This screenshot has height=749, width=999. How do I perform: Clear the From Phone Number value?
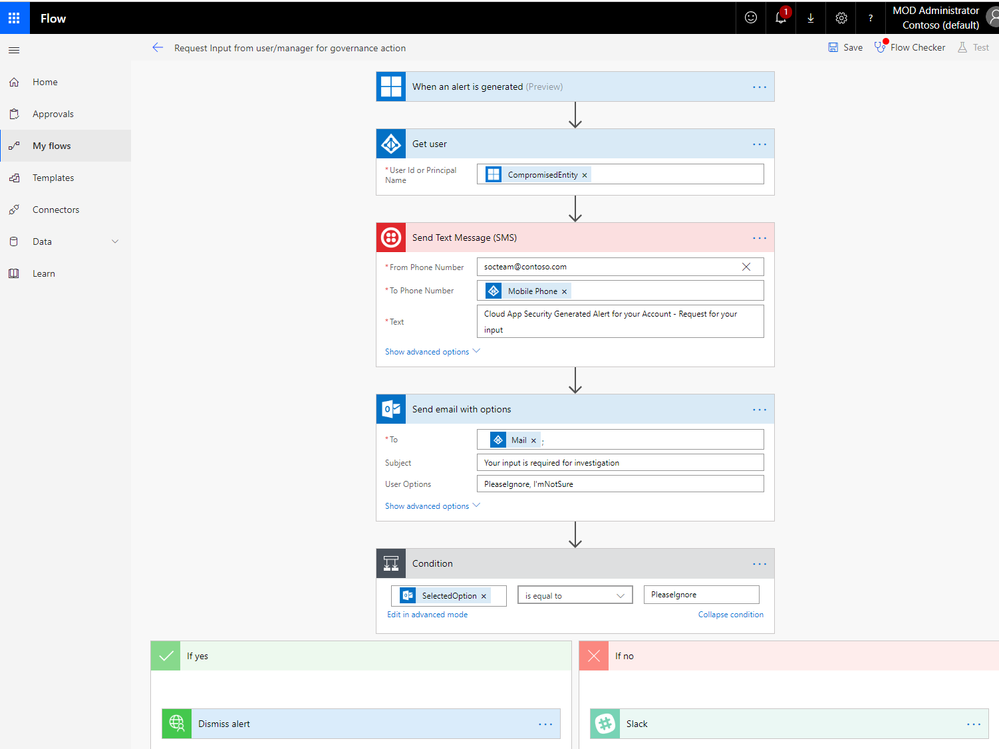point(746,267)
